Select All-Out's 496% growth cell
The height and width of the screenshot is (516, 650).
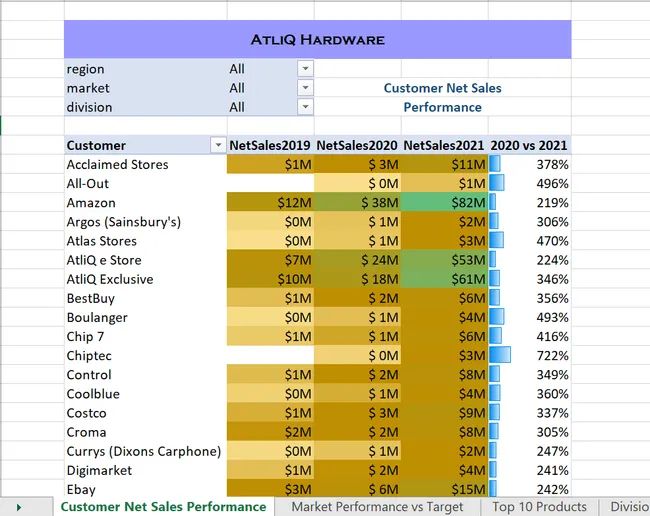pos(530,183)
